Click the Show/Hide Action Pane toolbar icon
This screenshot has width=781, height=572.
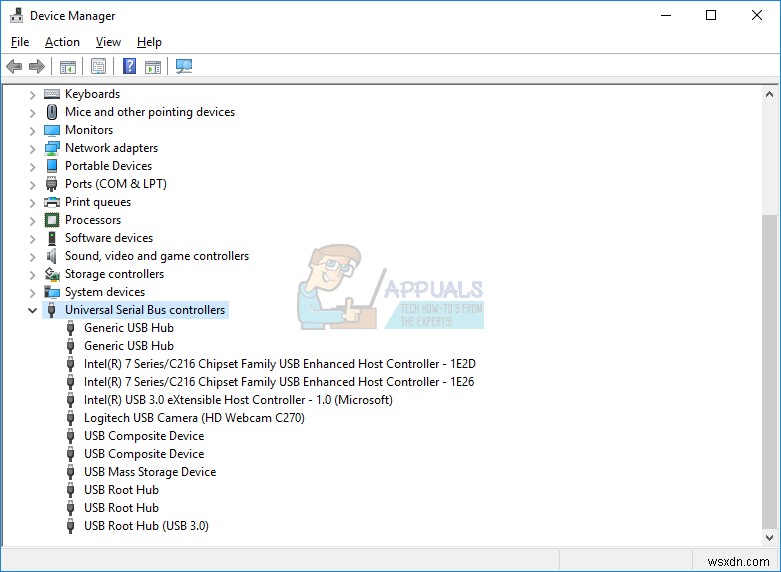coord(153,66)
